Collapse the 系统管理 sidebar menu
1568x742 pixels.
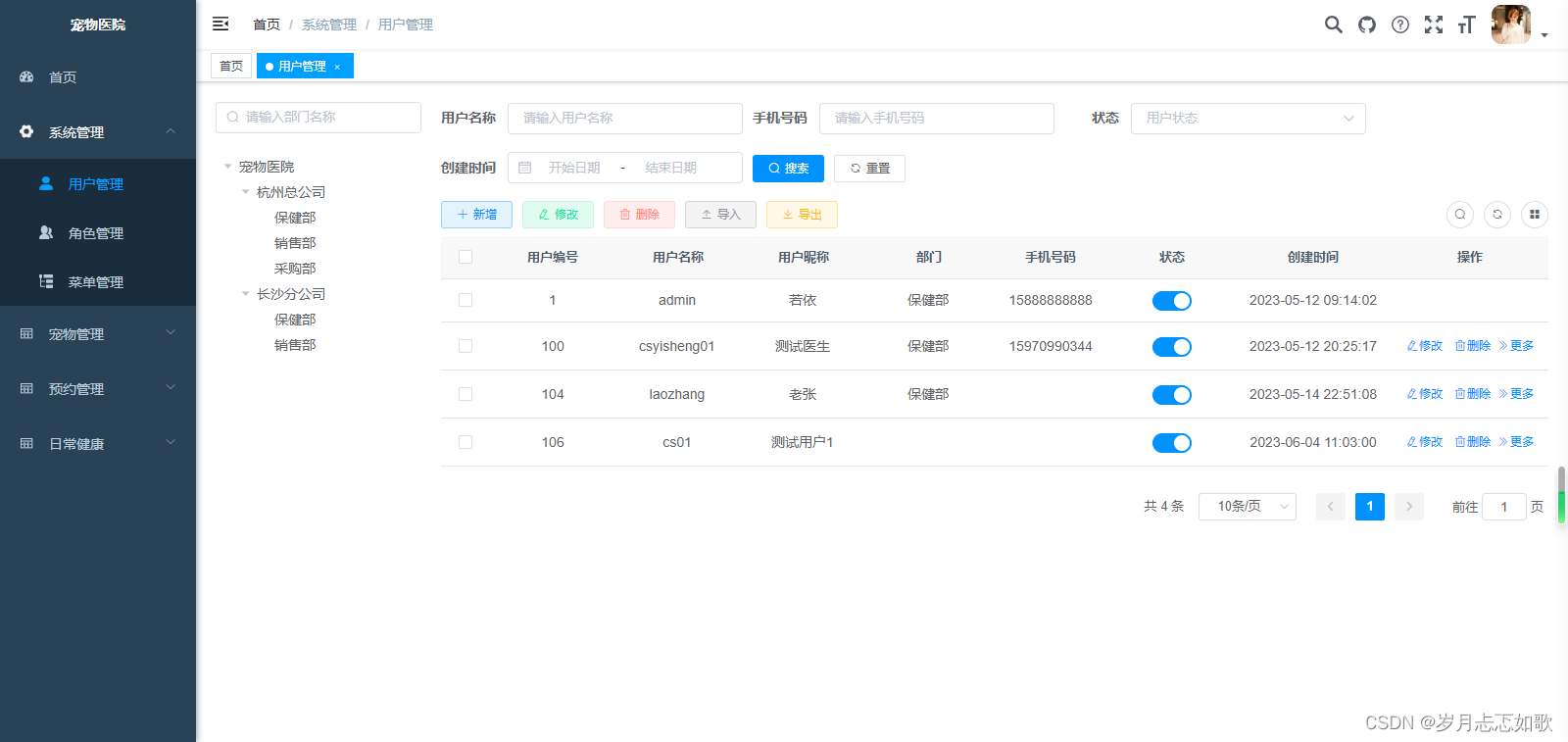click(98, 131)
